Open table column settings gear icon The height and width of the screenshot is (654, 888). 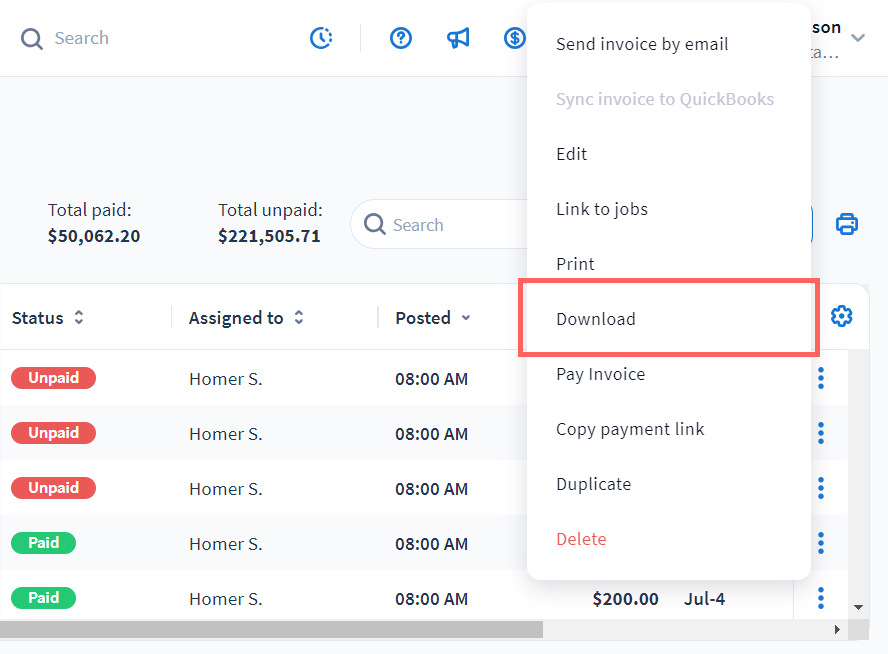[842, 317]
